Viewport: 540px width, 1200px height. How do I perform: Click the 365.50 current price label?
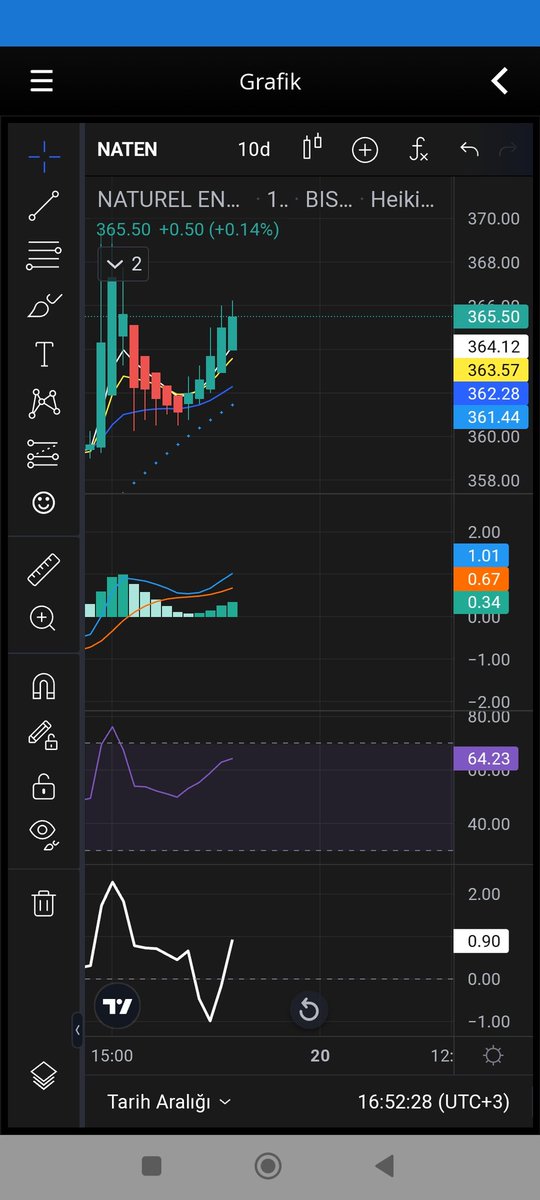(490, 316)
